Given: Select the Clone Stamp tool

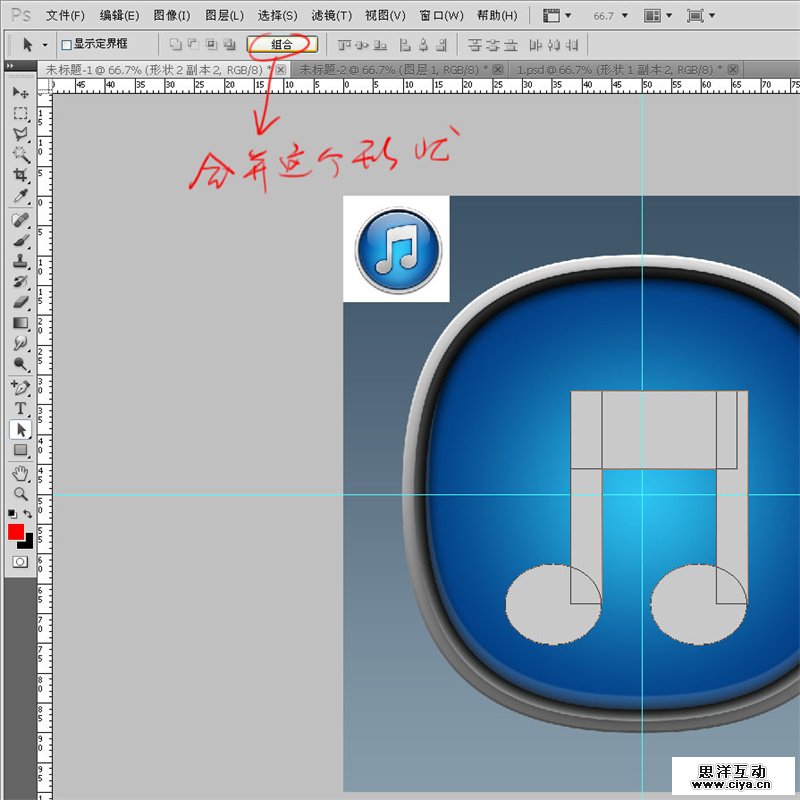Looking at the screenshot, I should (x=20, y=260).
